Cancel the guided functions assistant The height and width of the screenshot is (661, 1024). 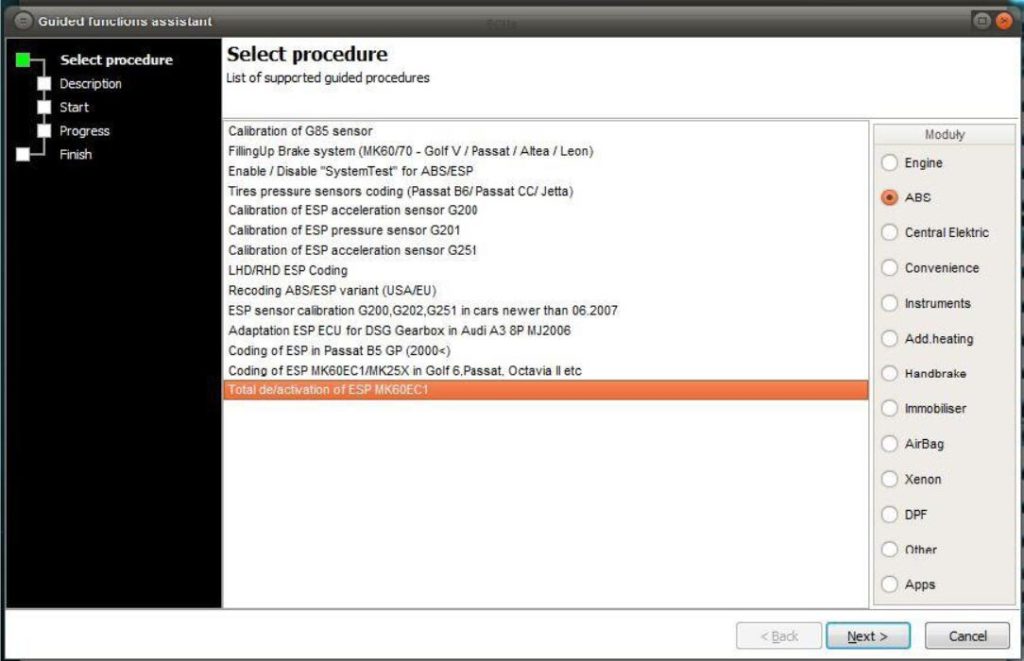pos(966,636)
